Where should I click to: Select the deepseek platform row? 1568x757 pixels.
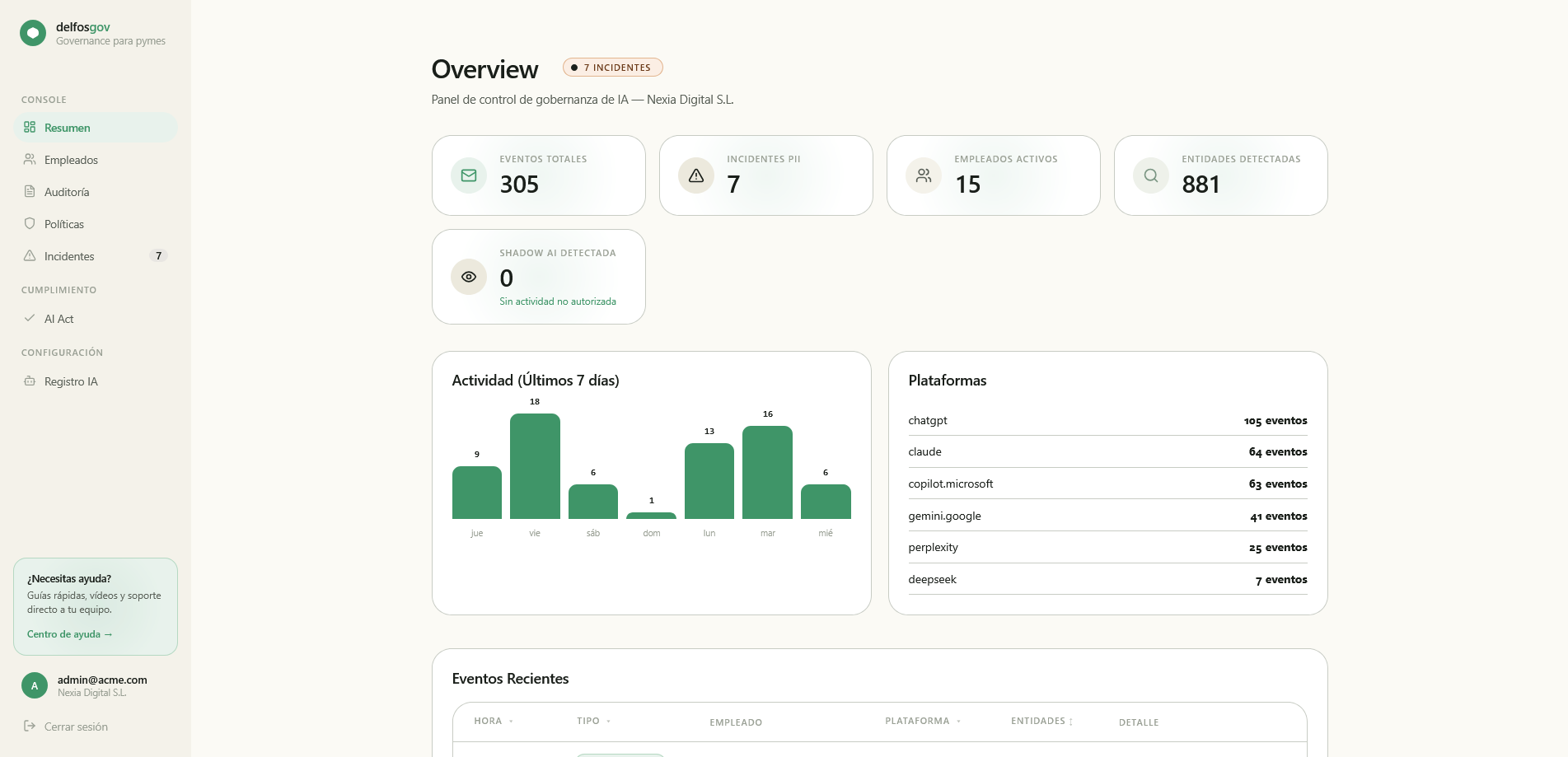(x=1107, y=579)
